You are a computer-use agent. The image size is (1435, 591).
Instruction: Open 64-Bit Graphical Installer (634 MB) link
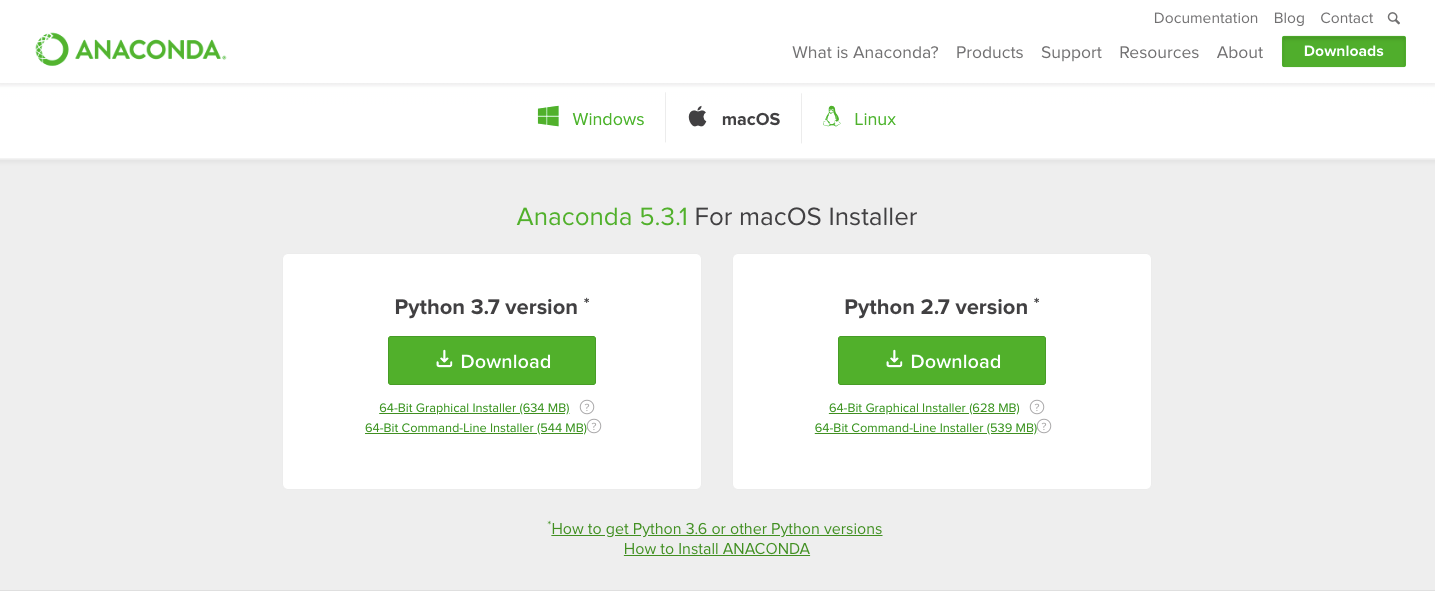point(474,408)
